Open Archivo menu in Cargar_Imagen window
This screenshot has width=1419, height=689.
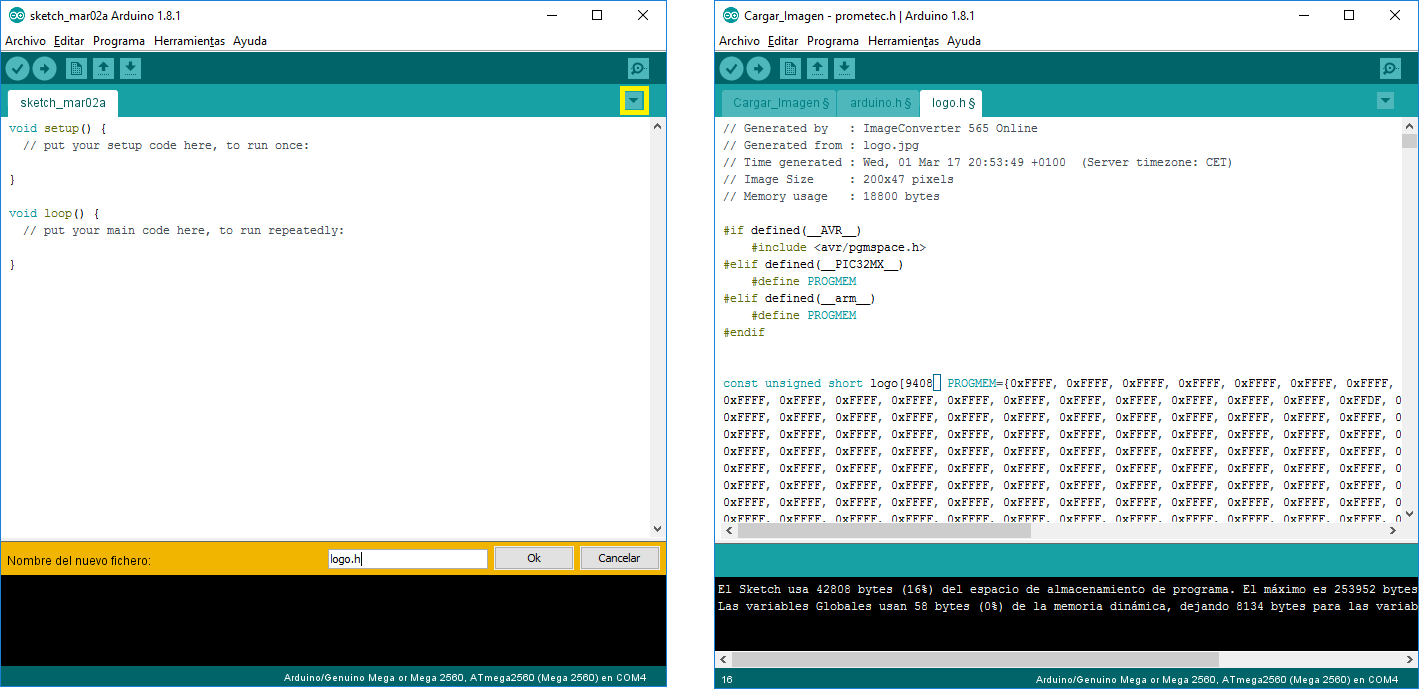click(x=739, y=41)
